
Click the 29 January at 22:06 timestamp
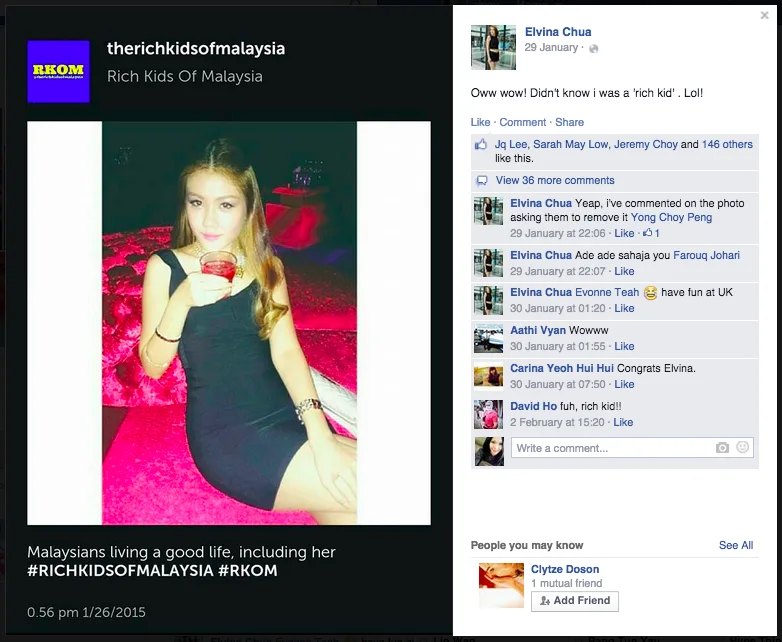(x=558, y=233)
